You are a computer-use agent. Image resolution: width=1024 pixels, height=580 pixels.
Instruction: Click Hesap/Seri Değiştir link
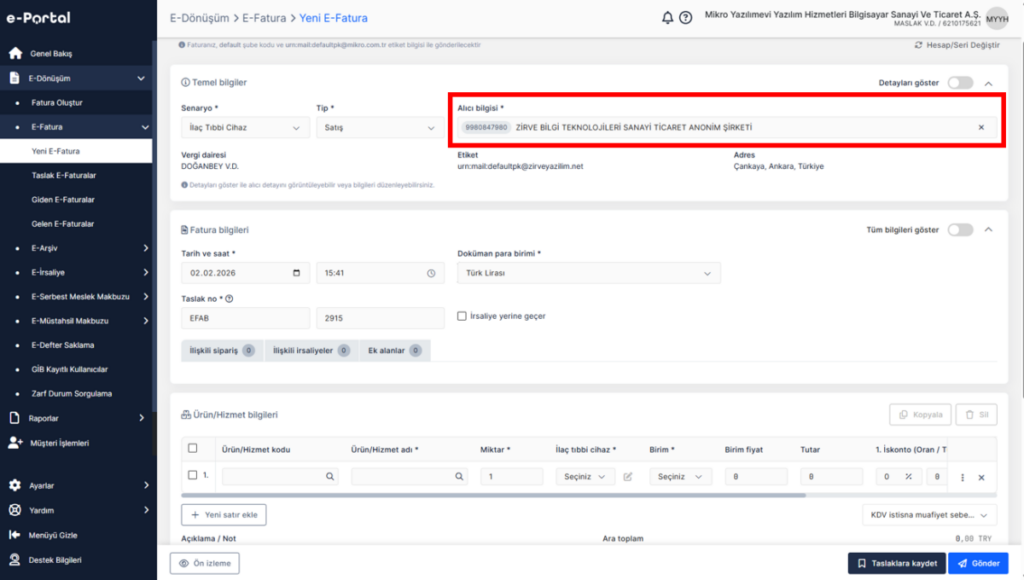click(x=957, y=45)
